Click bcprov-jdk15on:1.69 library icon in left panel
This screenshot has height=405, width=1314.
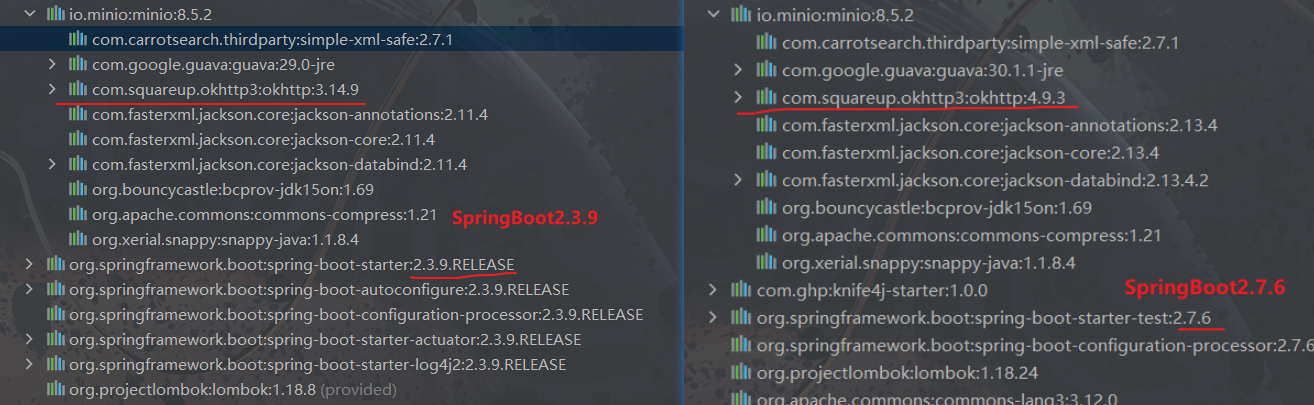click(x=77, y=190)
